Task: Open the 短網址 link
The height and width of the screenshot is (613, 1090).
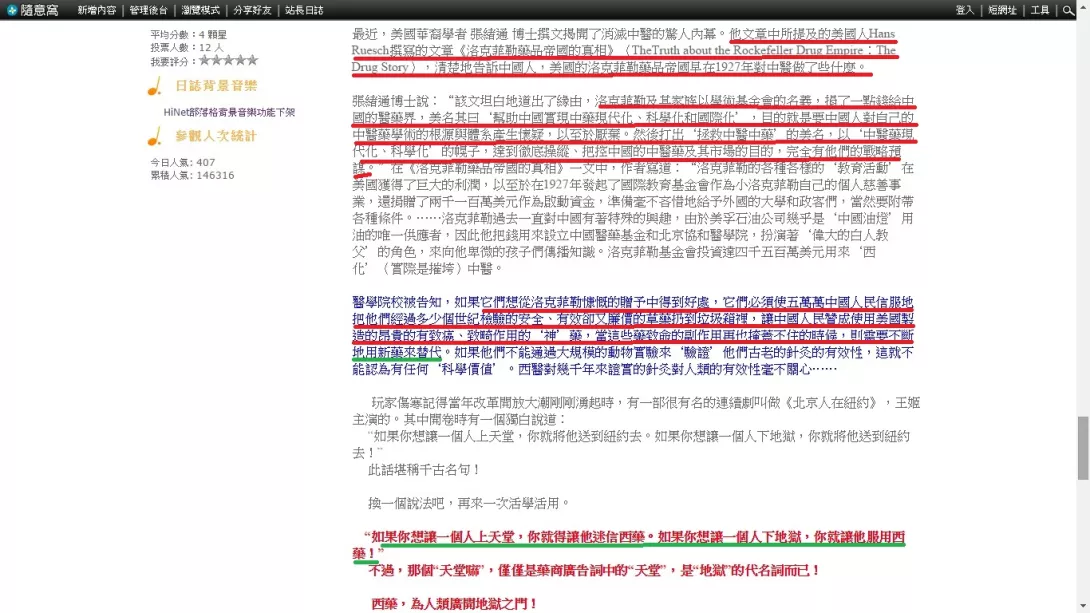Action: 1002,10
